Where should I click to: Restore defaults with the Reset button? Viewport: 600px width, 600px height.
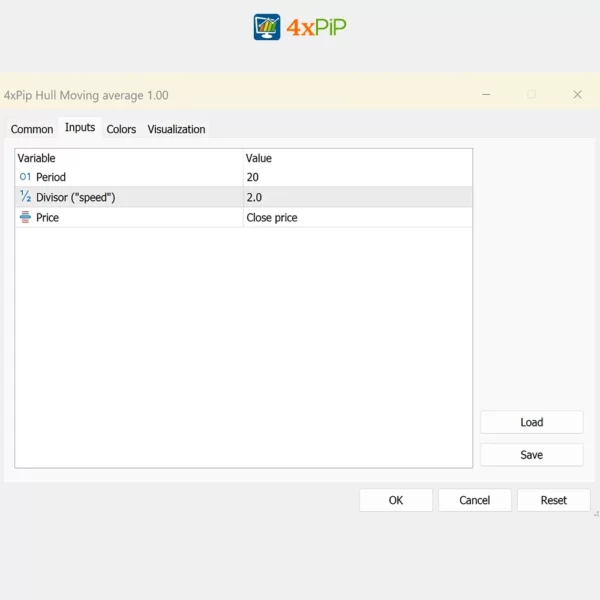coord(553,500)
